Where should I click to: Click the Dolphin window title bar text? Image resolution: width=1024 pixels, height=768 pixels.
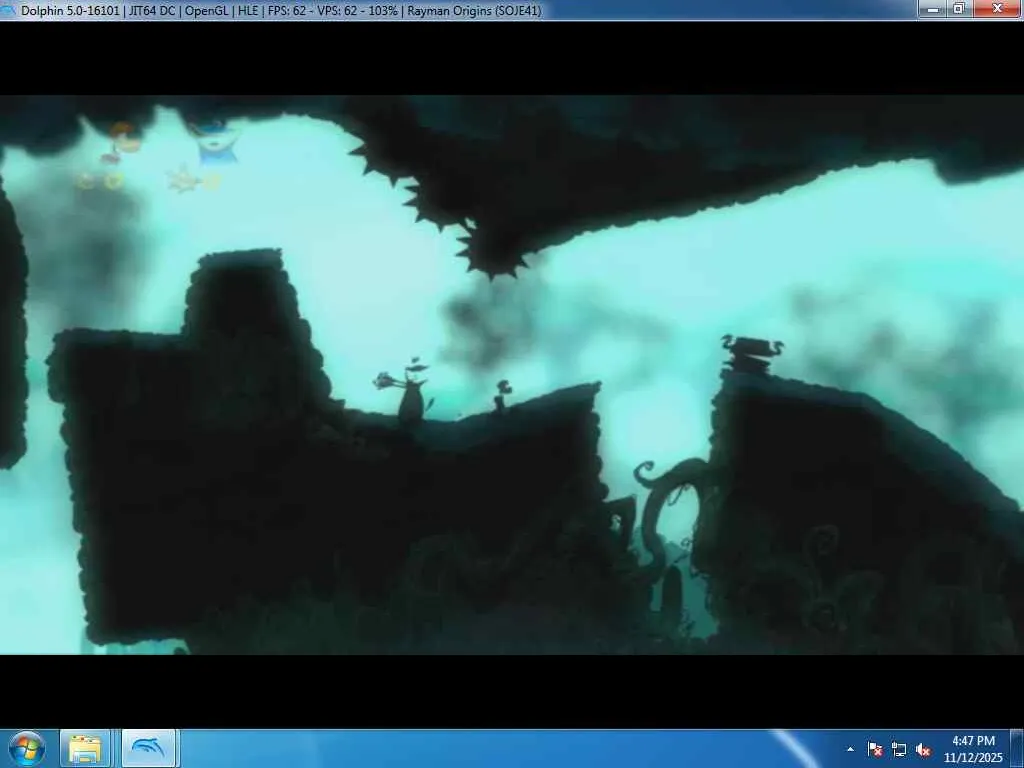281,10
